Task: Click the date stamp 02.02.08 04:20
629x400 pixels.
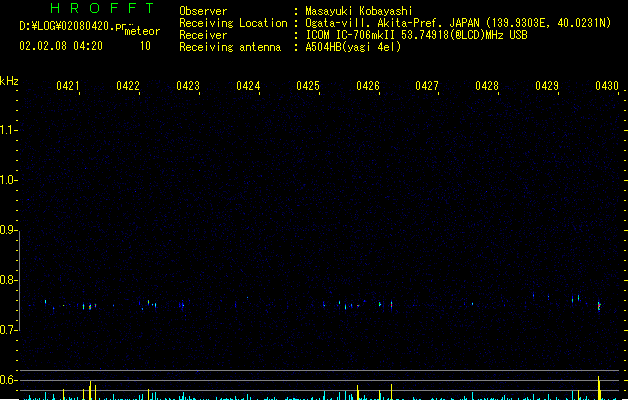Action: (61, 46)
